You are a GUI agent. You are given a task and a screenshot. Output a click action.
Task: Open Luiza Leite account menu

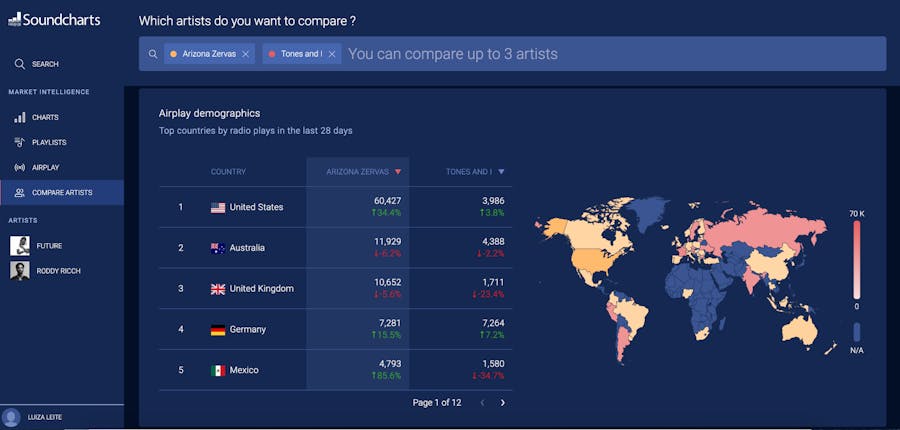(x=45, y=417)
